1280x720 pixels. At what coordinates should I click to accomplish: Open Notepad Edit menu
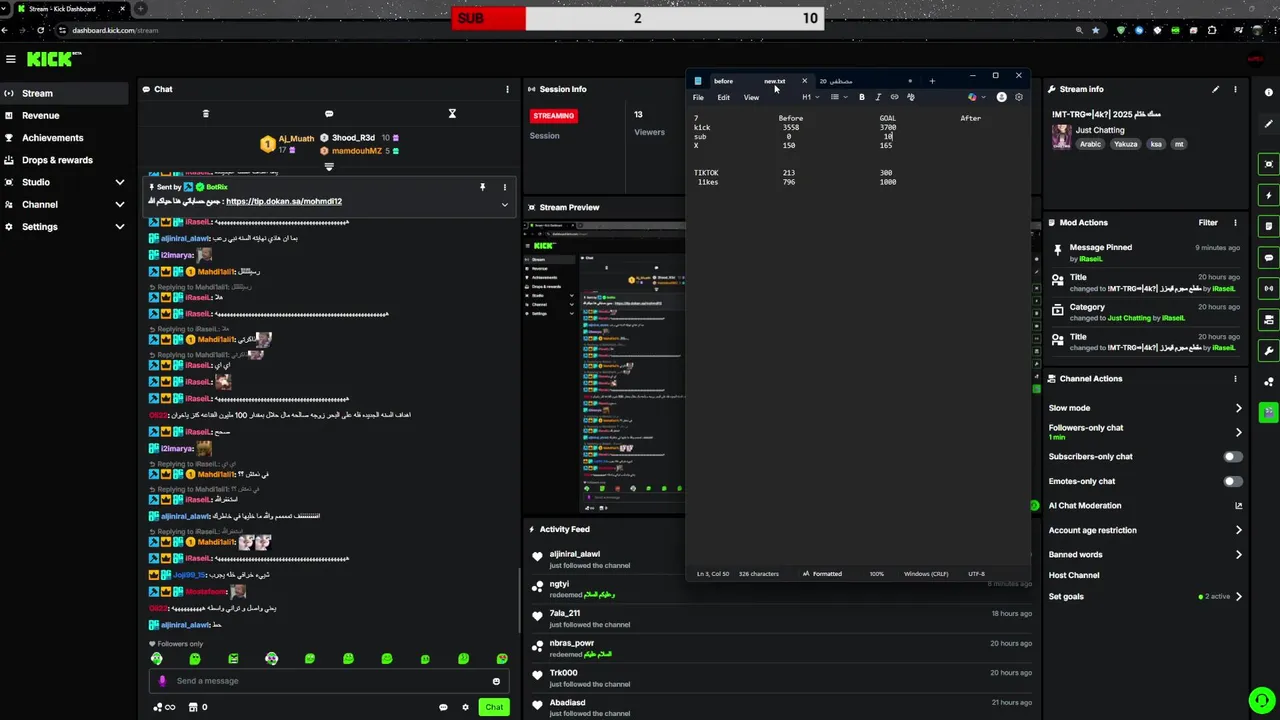[723, 97]
